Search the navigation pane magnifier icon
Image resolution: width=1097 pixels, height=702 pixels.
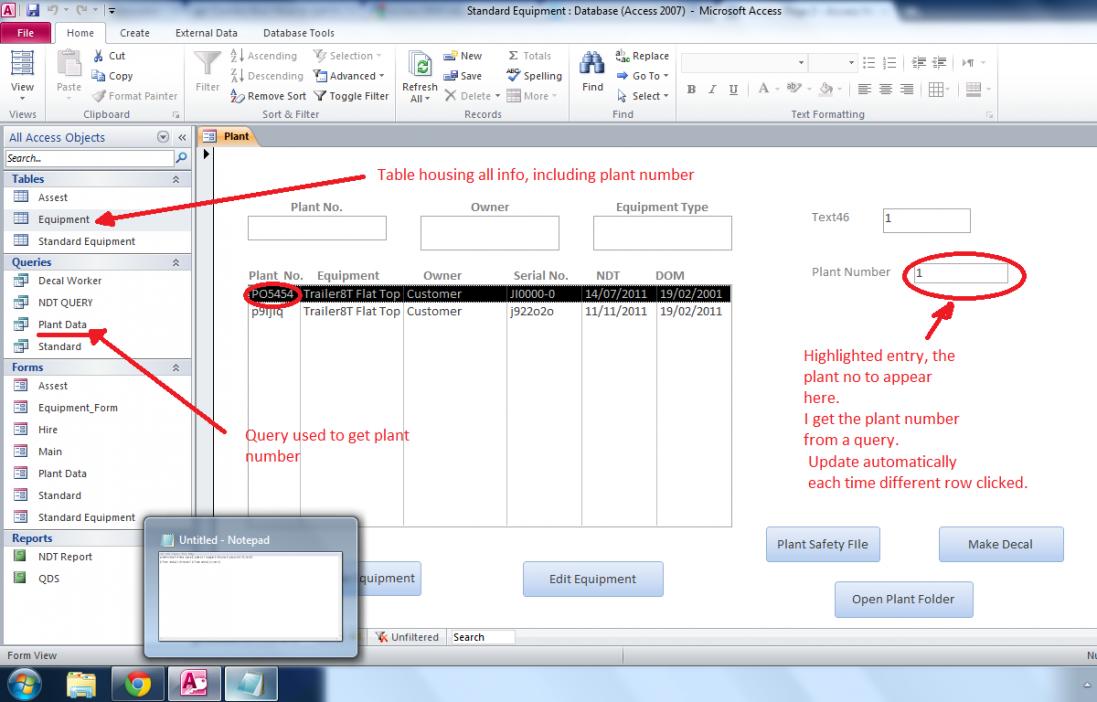(181, 158)
